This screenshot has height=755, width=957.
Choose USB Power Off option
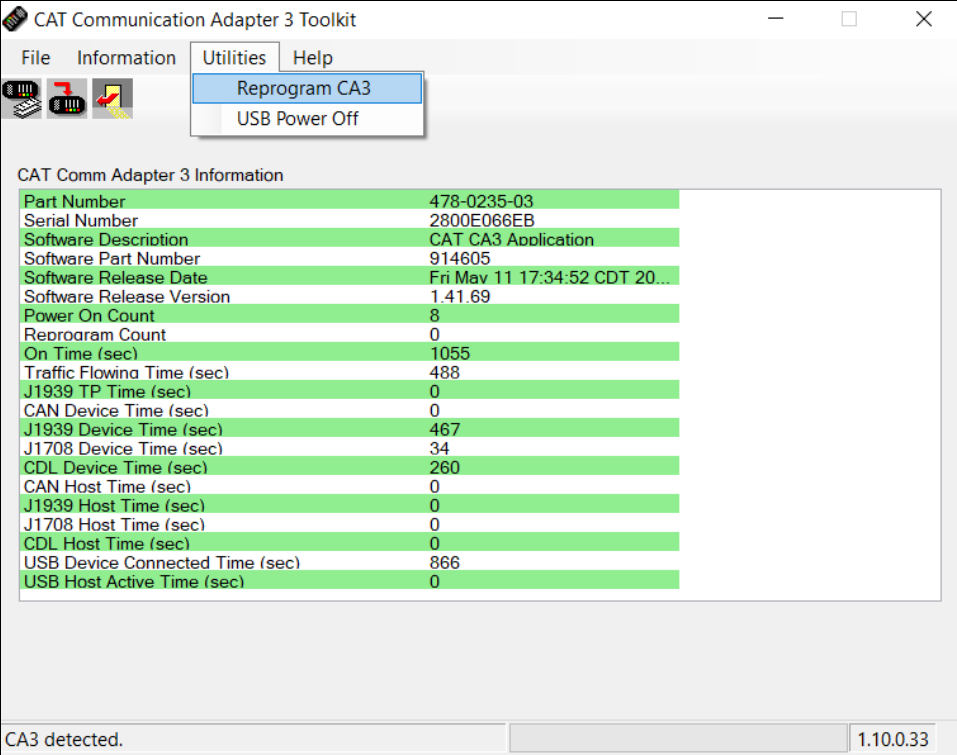(x=307, y=118)
